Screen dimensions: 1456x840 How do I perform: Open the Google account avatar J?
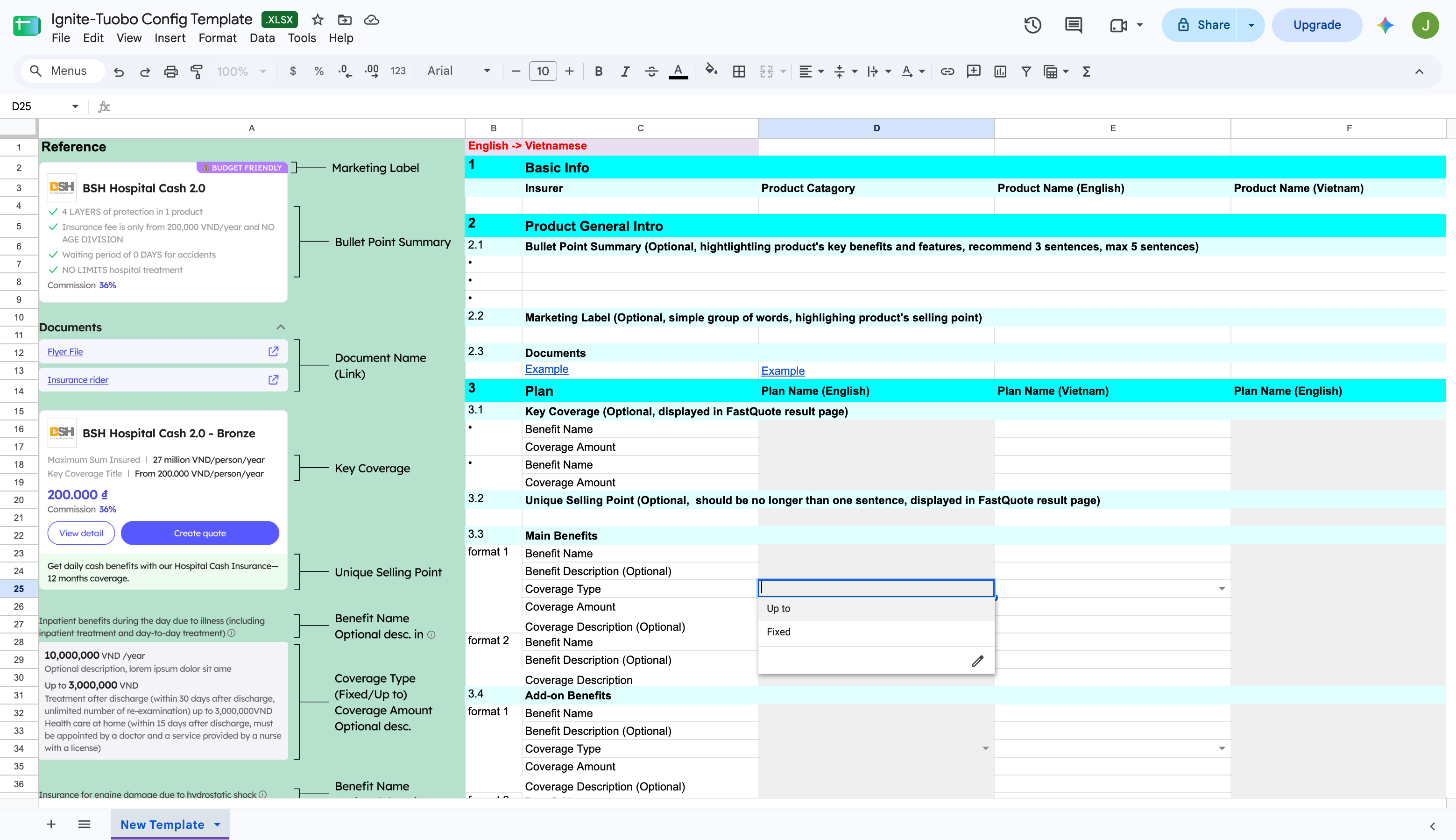point(1425,25)
